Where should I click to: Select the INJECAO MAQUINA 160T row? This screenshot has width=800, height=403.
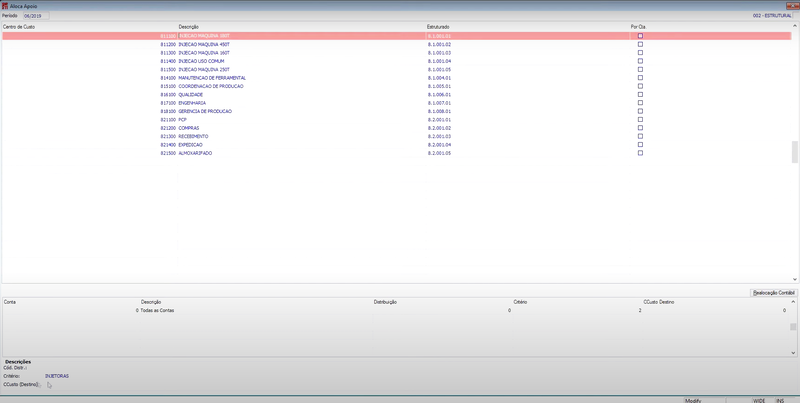(x=396, y=53)
